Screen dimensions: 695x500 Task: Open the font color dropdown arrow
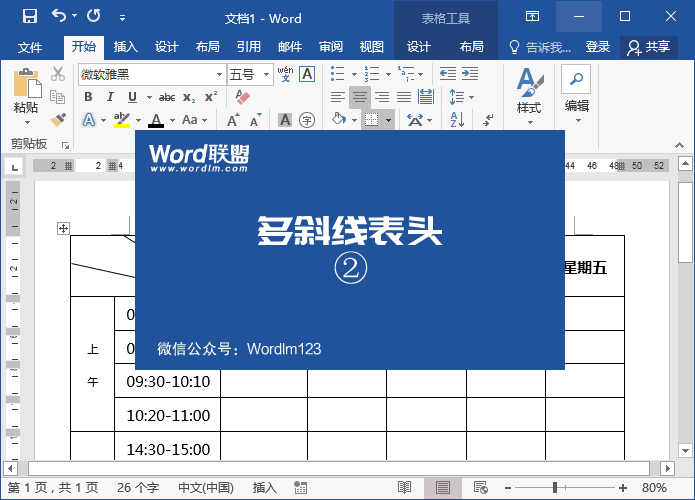pyautogui.click(x=172, y=120)
